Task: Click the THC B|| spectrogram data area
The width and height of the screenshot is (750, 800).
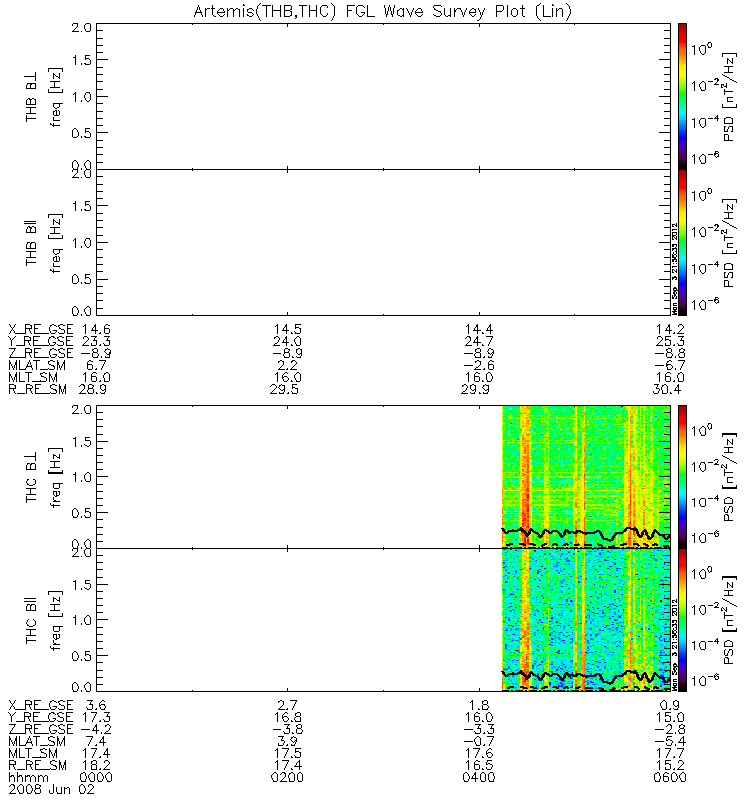Action: (586, 620)
